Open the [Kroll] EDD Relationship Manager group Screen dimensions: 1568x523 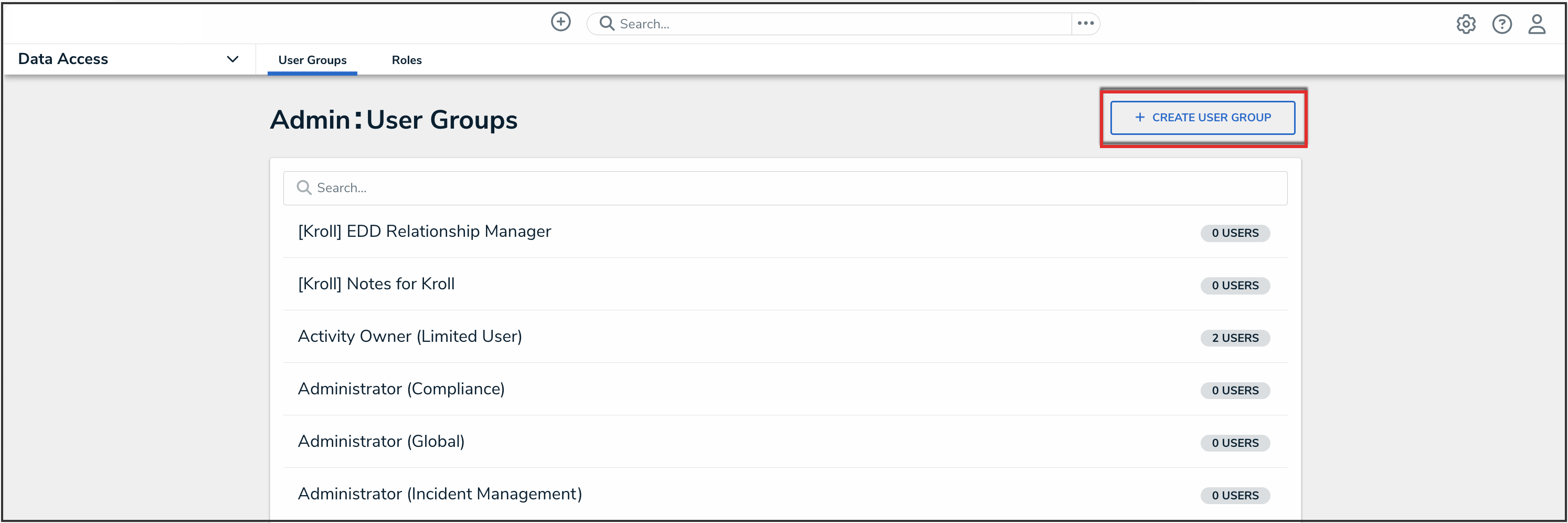pyautogui.click(x=424, y=232)
